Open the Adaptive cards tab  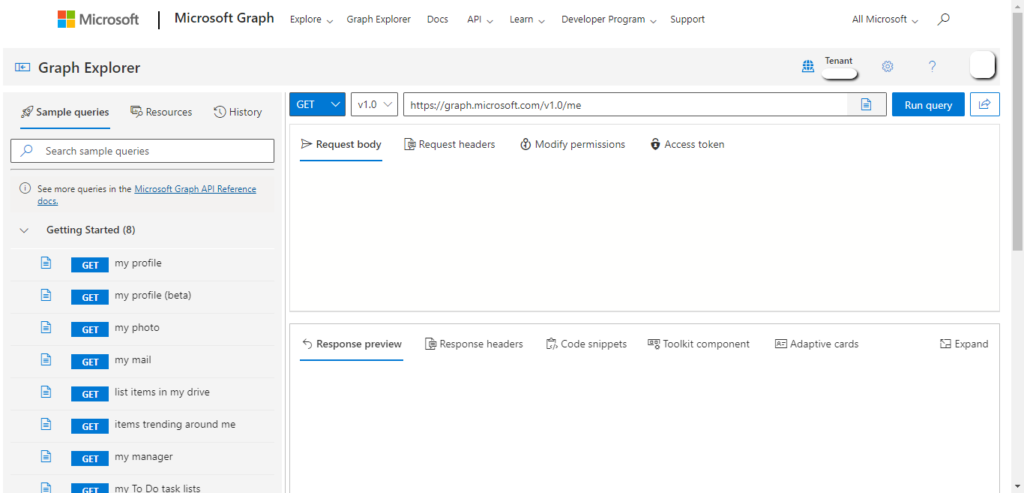pyautogui.click(x=816, y=344)
